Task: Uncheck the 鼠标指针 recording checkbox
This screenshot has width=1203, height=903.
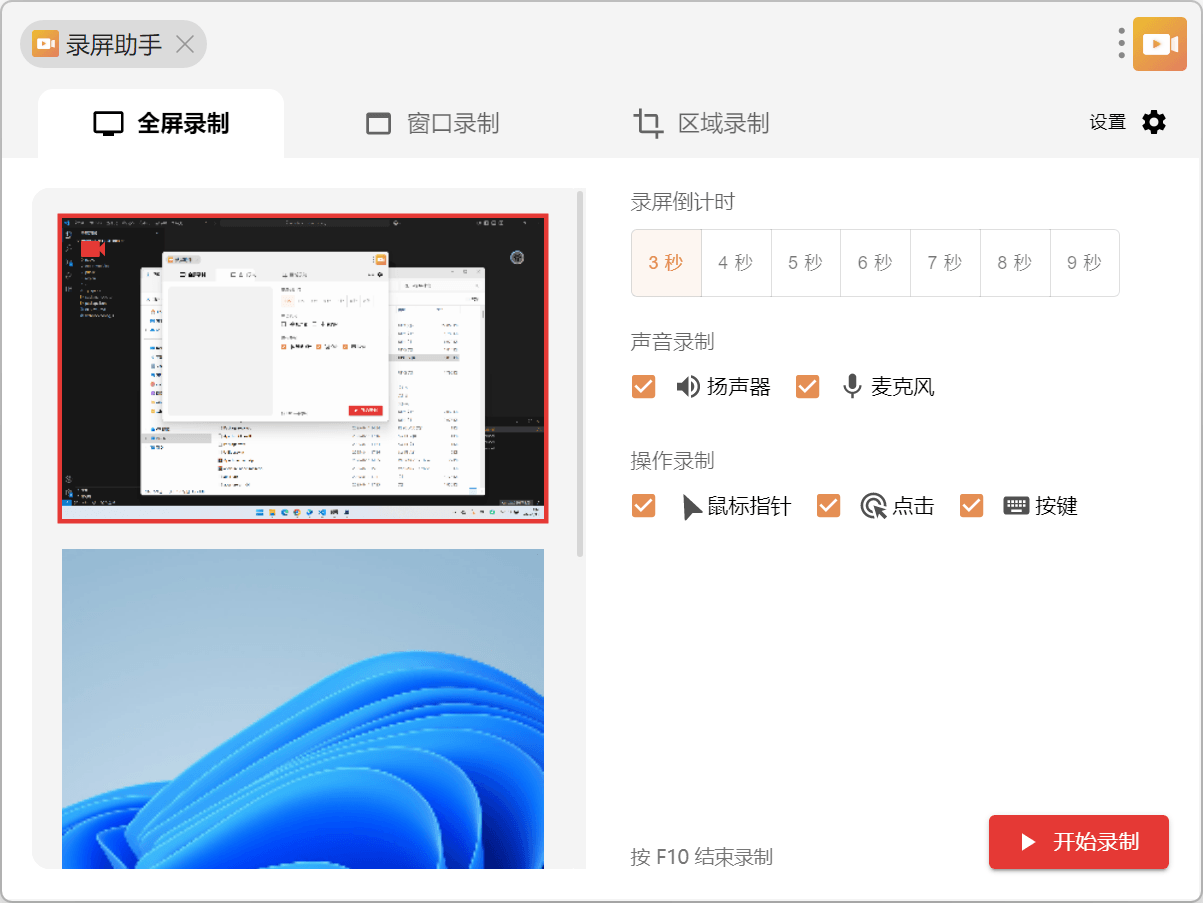Action: coord(643,506)
